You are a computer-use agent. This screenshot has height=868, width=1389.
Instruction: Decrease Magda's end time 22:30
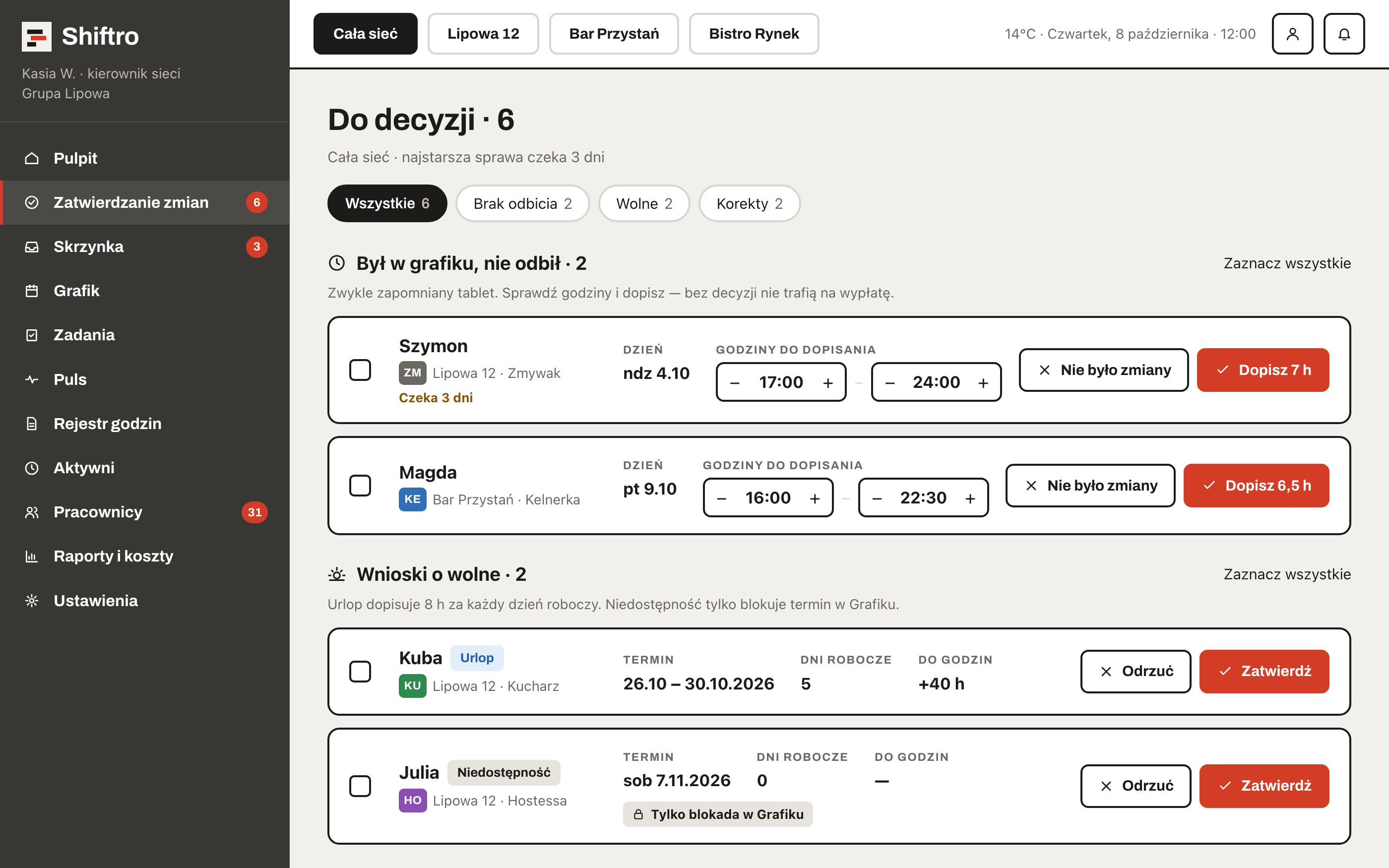[877, 497]
